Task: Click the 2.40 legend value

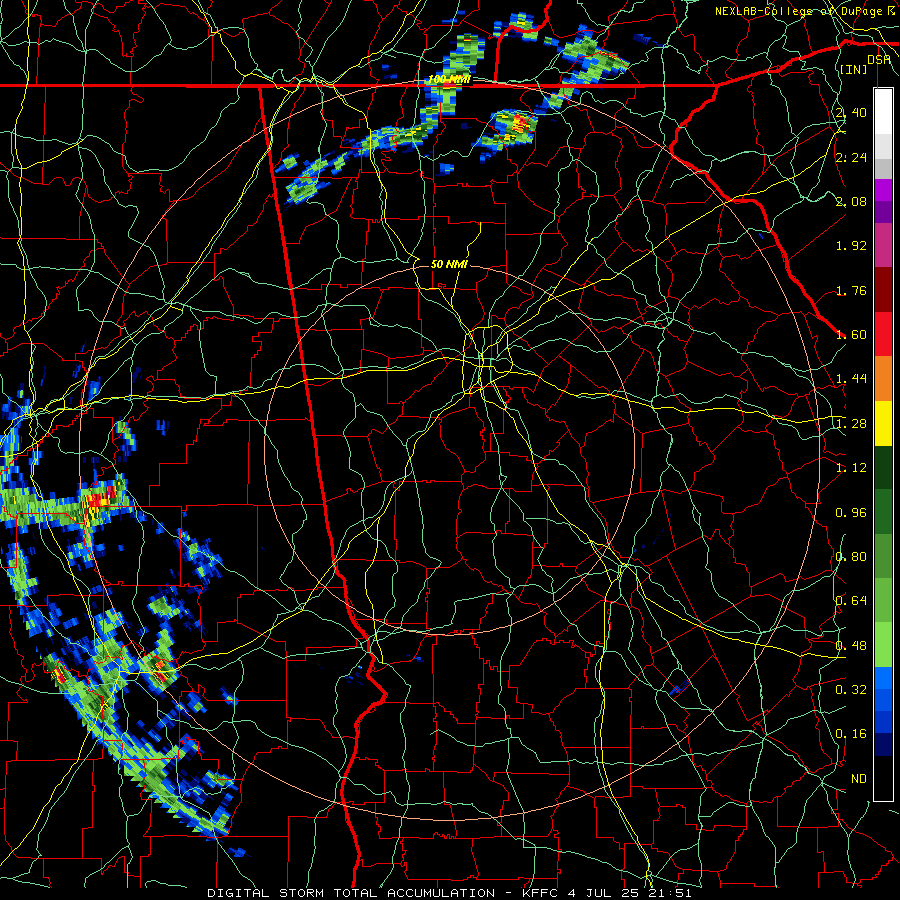Action: click(x=851, y=112)
